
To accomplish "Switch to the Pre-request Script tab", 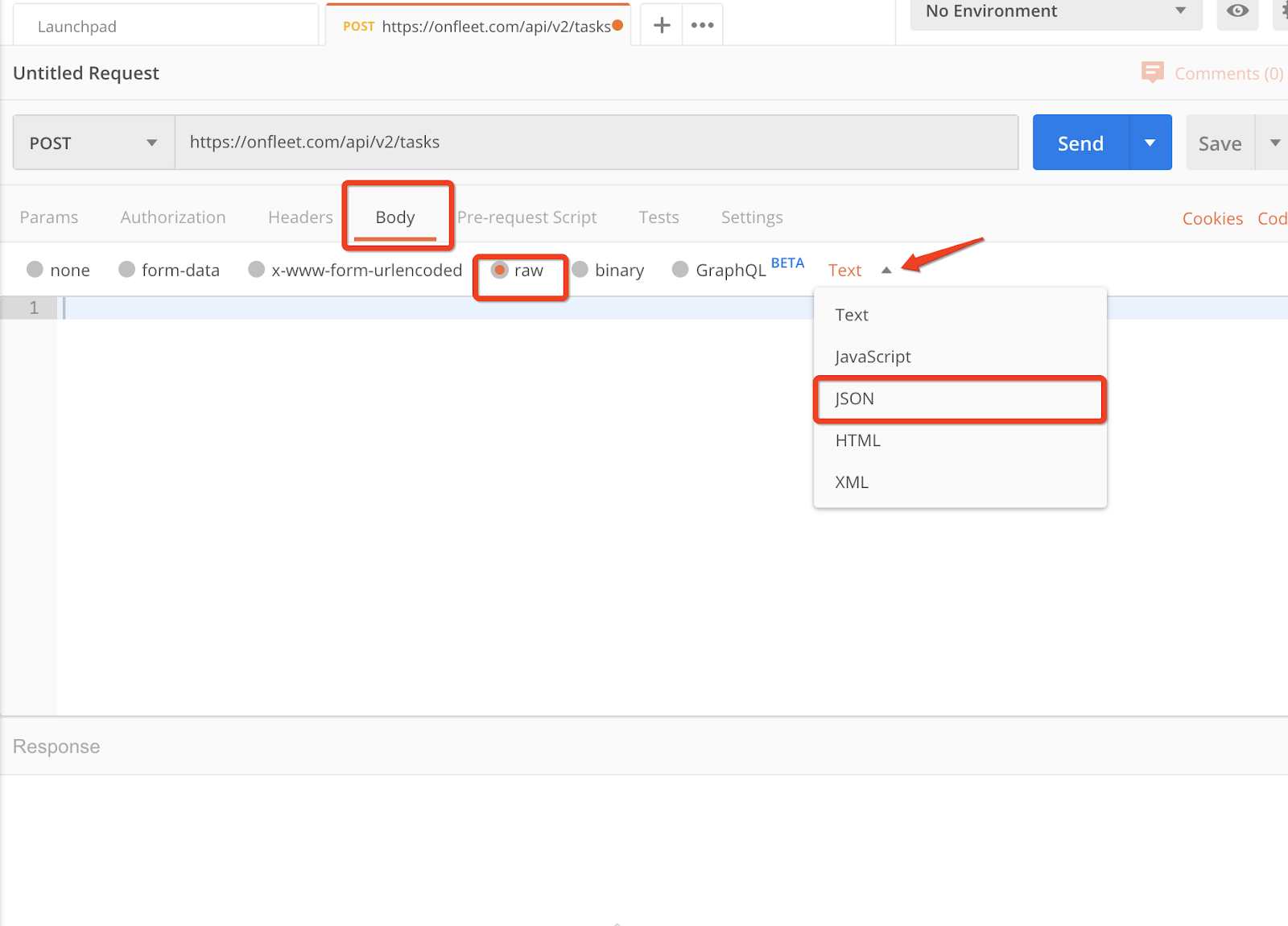I will pos(527,217).
